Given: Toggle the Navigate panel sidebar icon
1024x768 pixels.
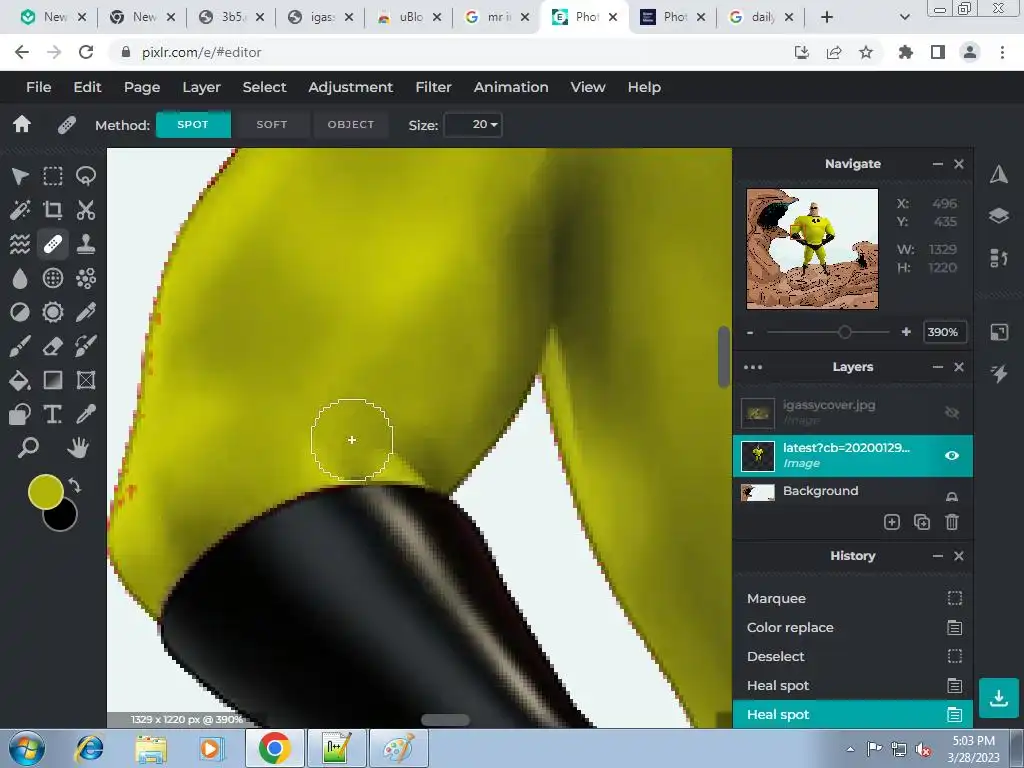Looking at the screenshot, I should click(x=999, y=174).
